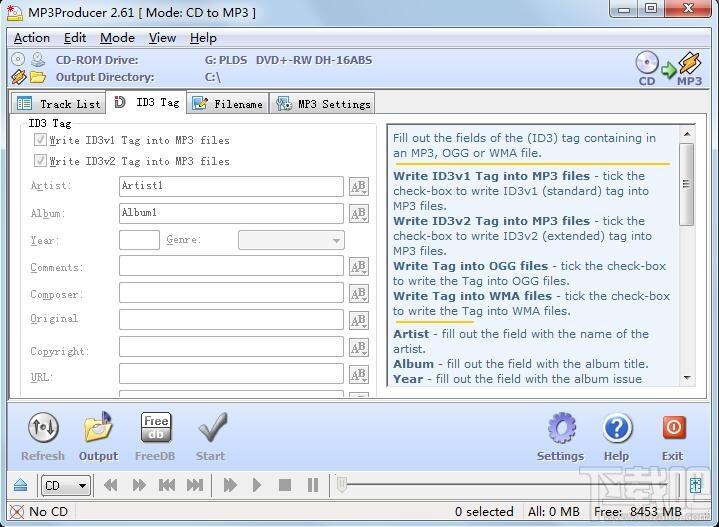Click the Composer input field
719x527 pixels.
coord(231,294)
